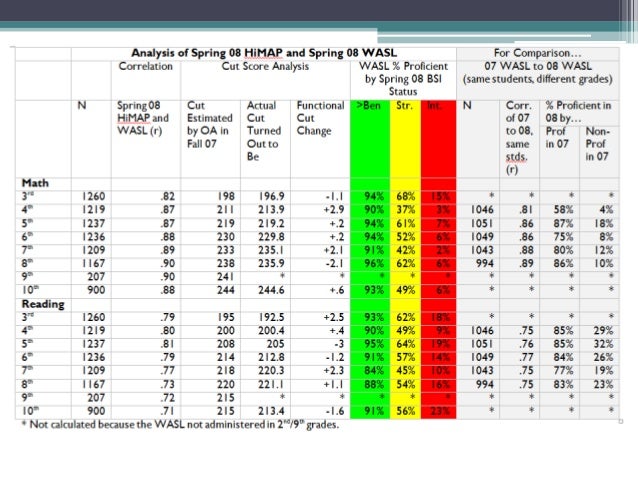Click the '32%' Non-Prof in 07 cell

click(603, 344)
